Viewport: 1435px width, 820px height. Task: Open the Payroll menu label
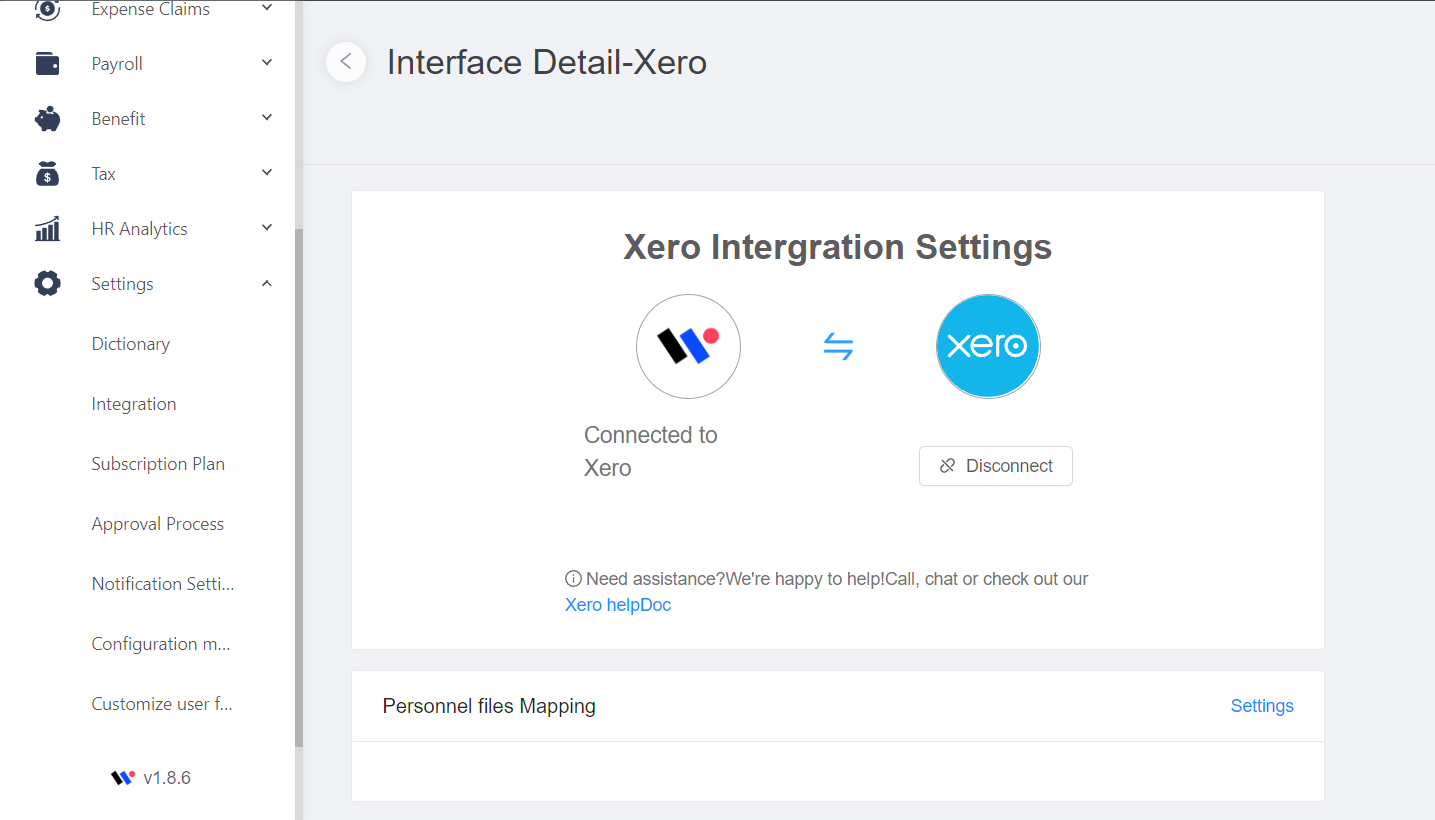(x=117, y=64)
